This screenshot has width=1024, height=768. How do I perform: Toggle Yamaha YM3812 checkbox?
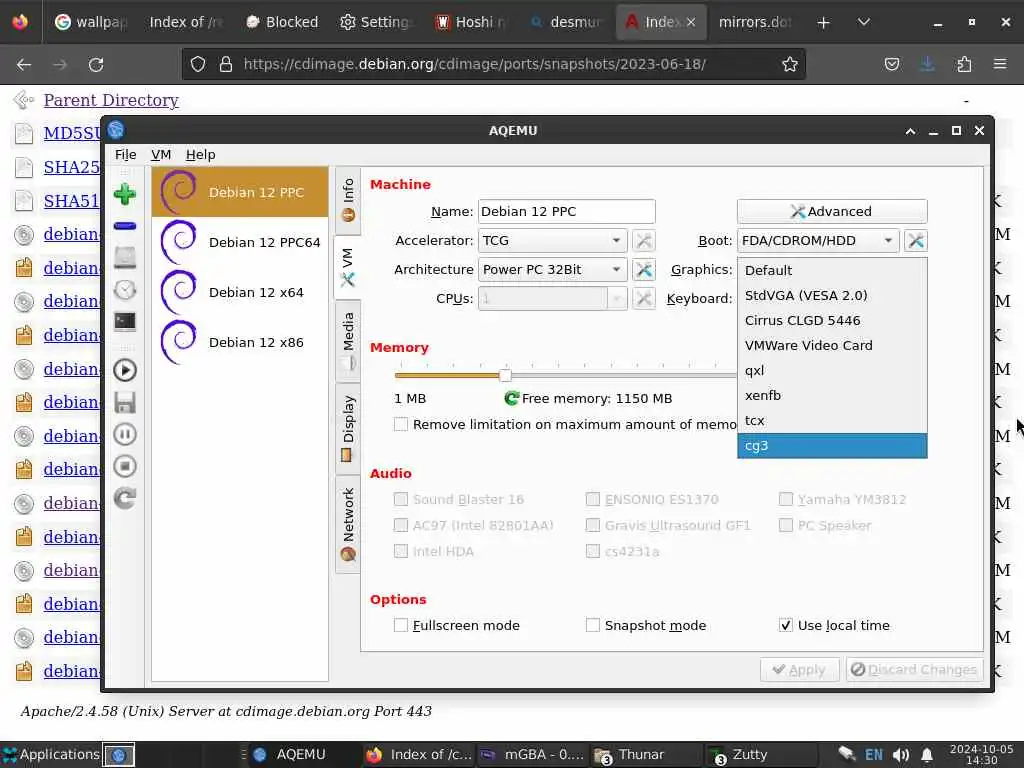pyautogui.click(x=786, y=500)
